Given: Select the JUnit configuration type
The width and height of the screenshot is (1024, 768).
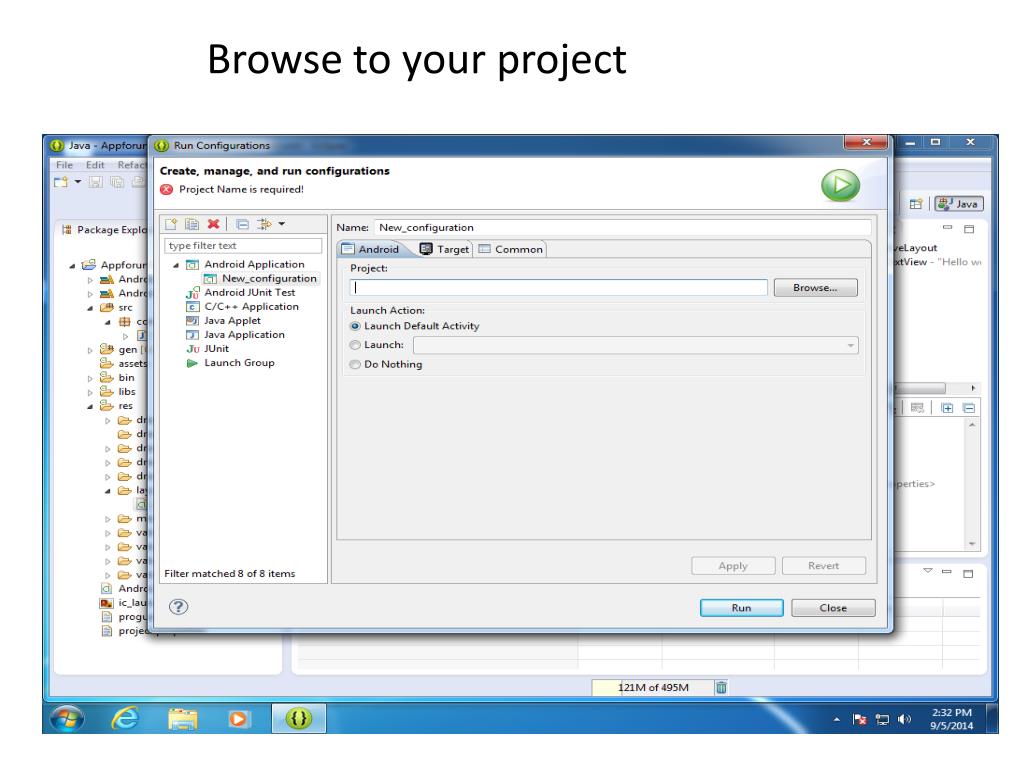Looking at the screenshot, I should (208, 349).
